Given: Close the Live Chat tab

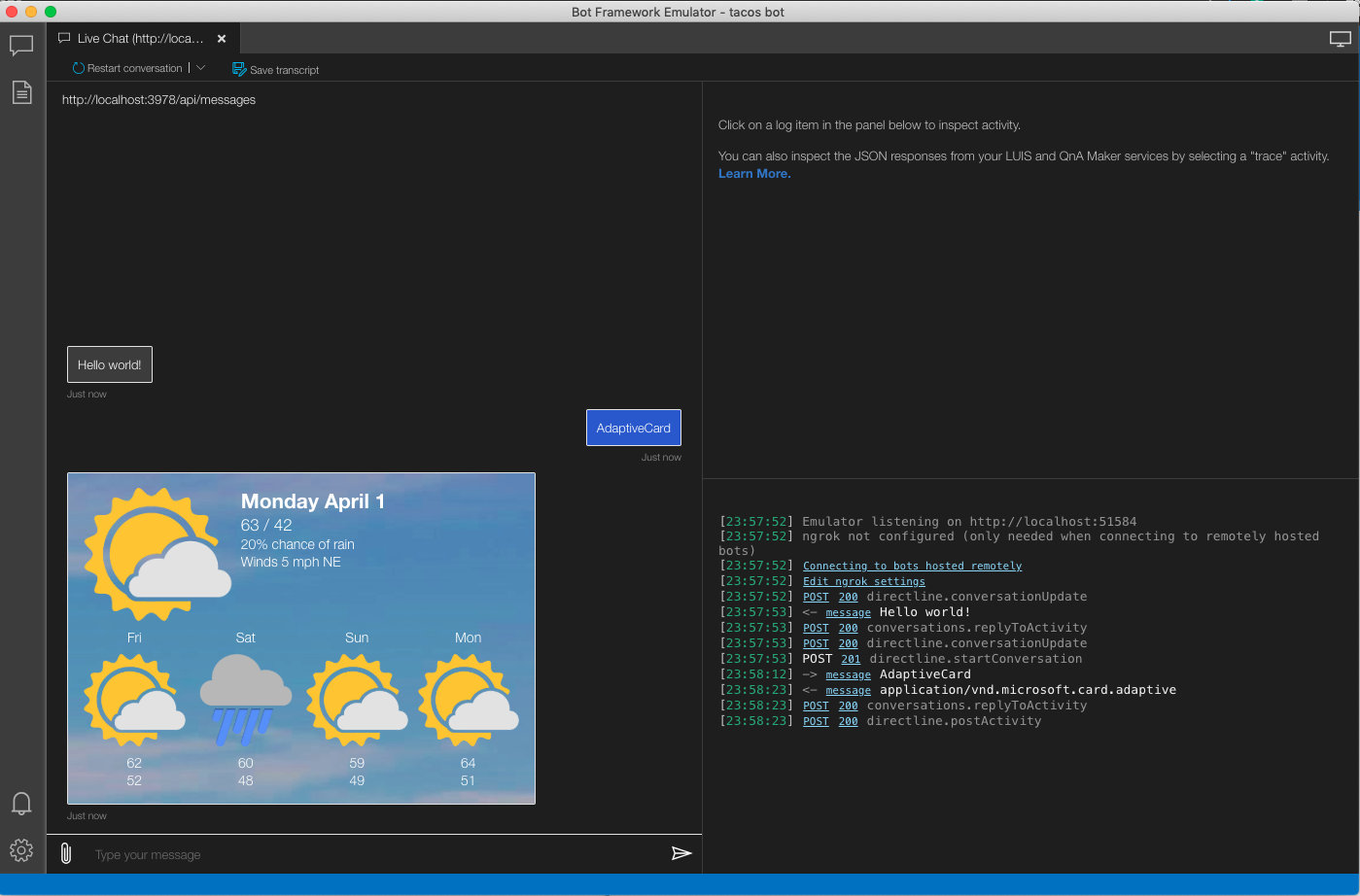Looking at the screenshot, I should pyautogui.click(x=222, y=39).
